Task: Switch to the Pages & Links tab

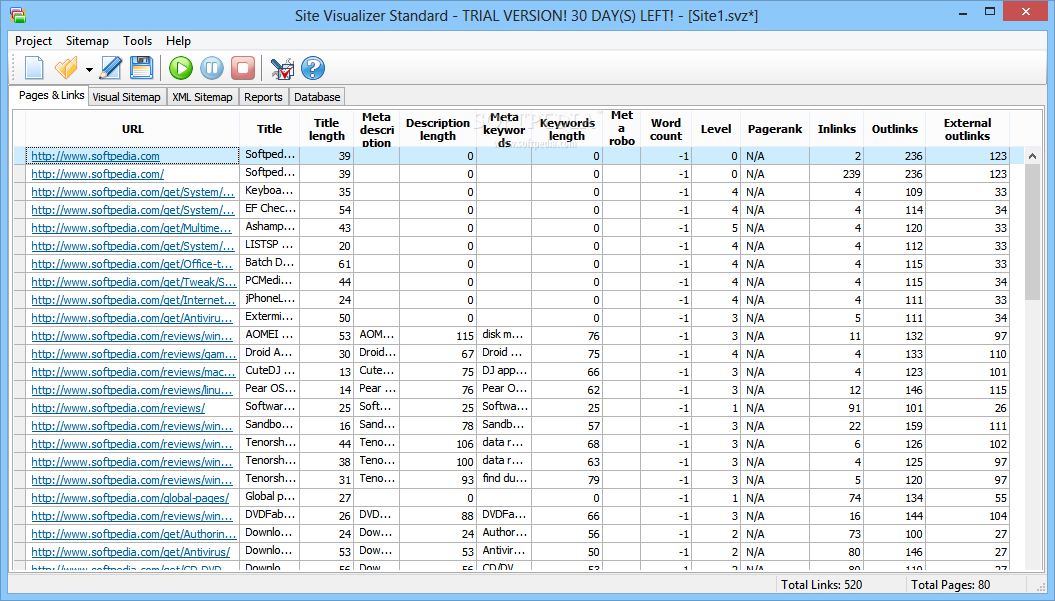Action: (51, 96)
